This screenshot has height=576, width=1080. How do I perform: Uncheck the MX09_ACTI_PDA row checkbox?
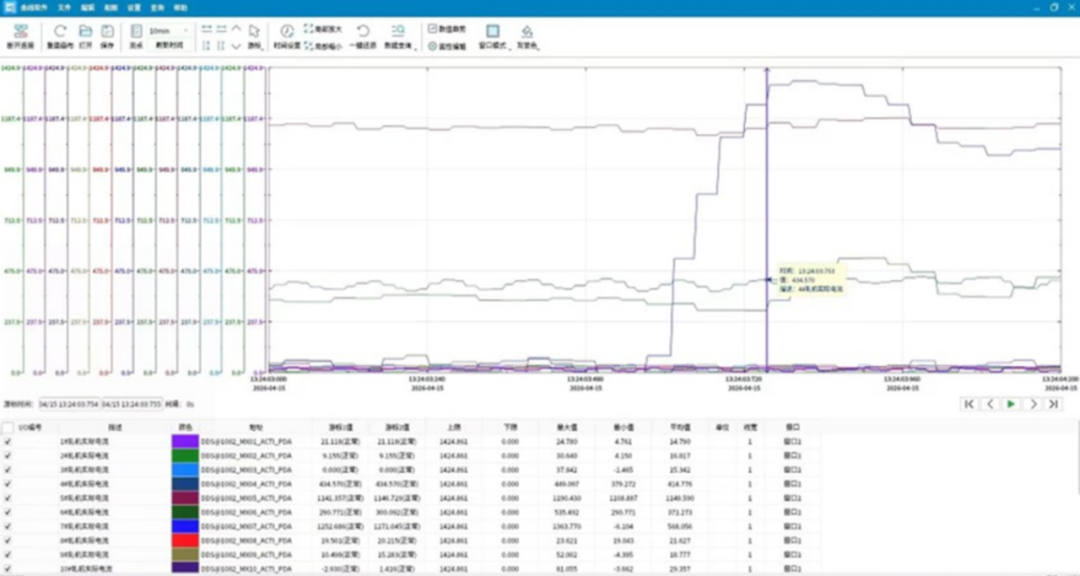[x=8, y=555]
